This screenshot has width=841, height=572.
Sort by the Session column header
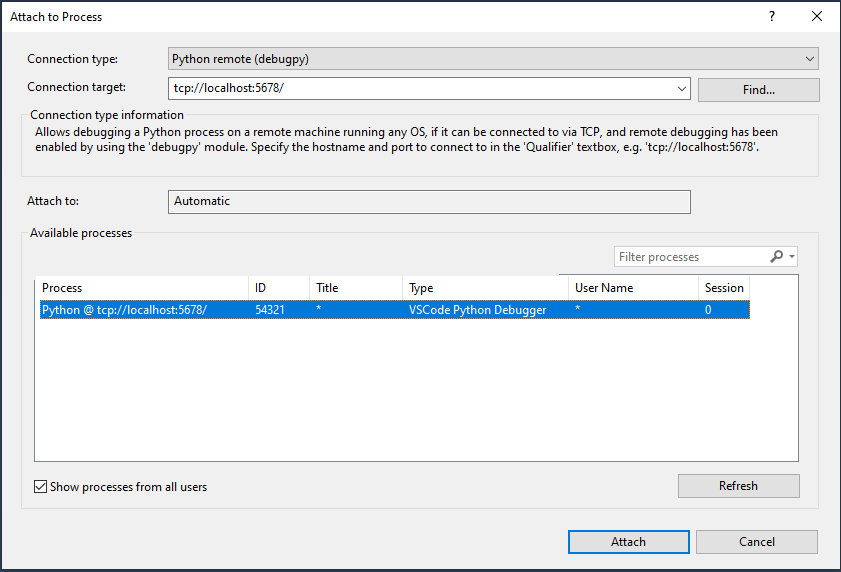(724, 288)
